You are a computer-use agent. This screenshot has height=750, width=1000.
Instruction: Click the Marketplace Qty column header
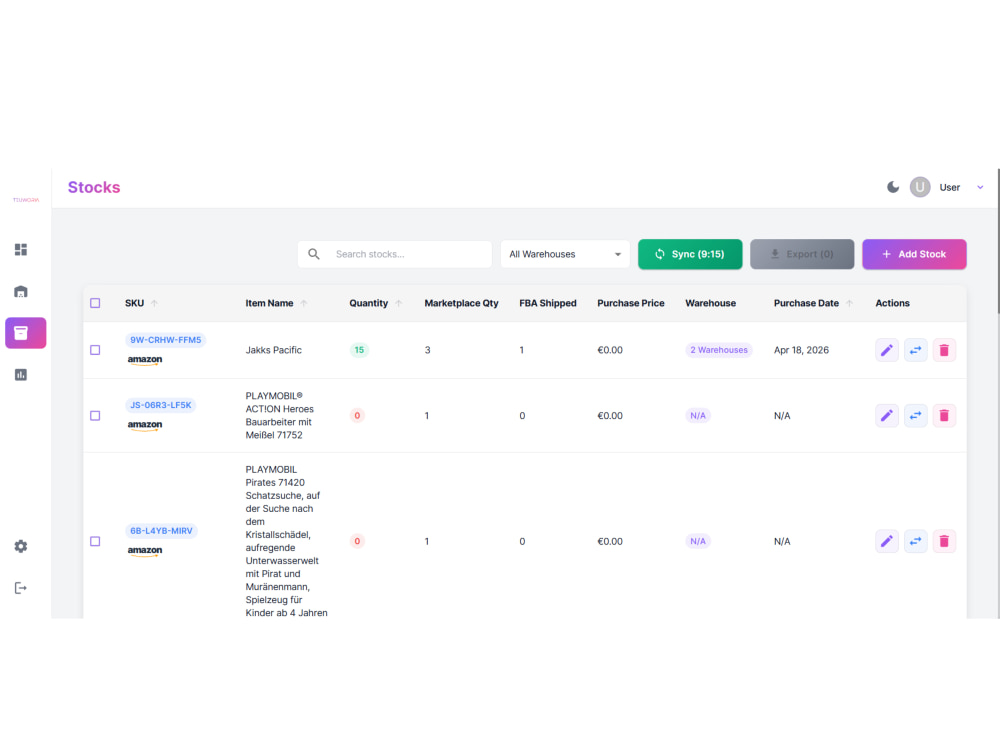point(462,303)
